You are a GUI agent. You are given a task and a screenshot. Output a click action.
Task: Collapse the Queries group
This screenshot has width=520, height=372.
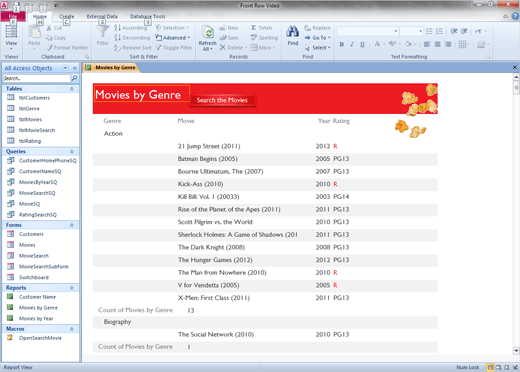tap(72, 152)
